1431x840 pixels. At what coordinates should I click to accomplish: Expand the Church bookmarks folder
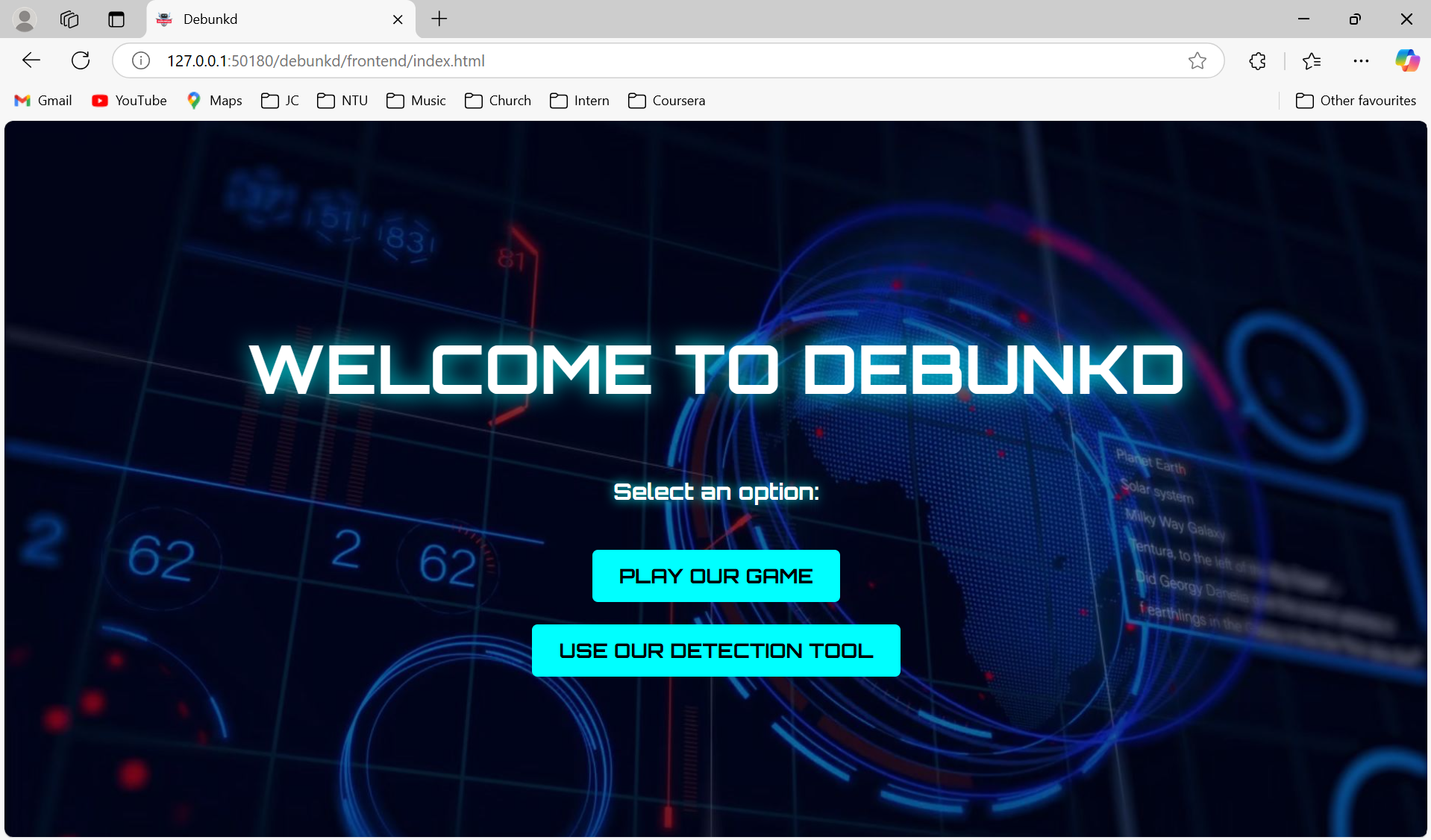(x=498, y=101)
